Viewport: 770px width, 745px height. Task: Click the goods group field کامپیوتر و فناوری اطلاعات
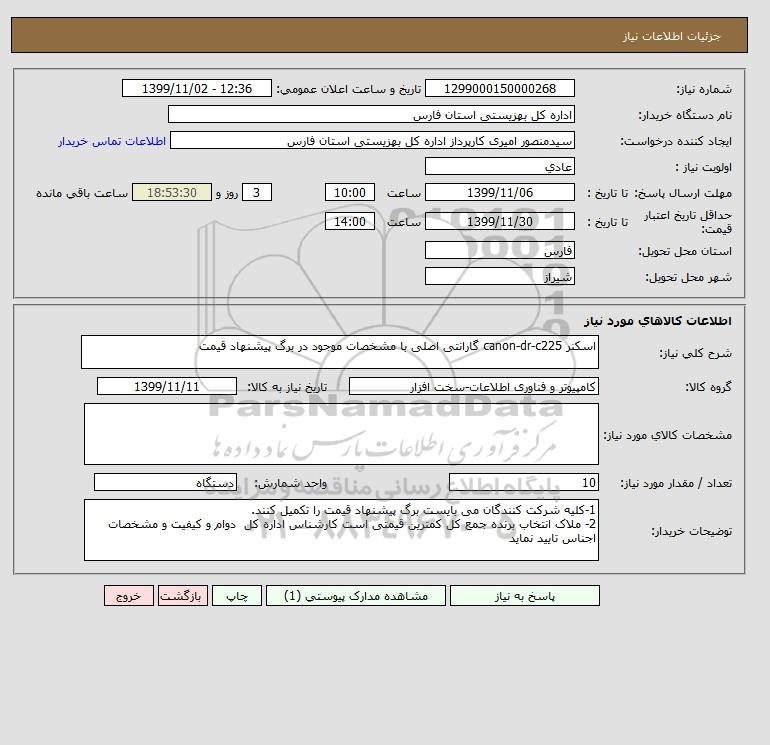[473, 386]
